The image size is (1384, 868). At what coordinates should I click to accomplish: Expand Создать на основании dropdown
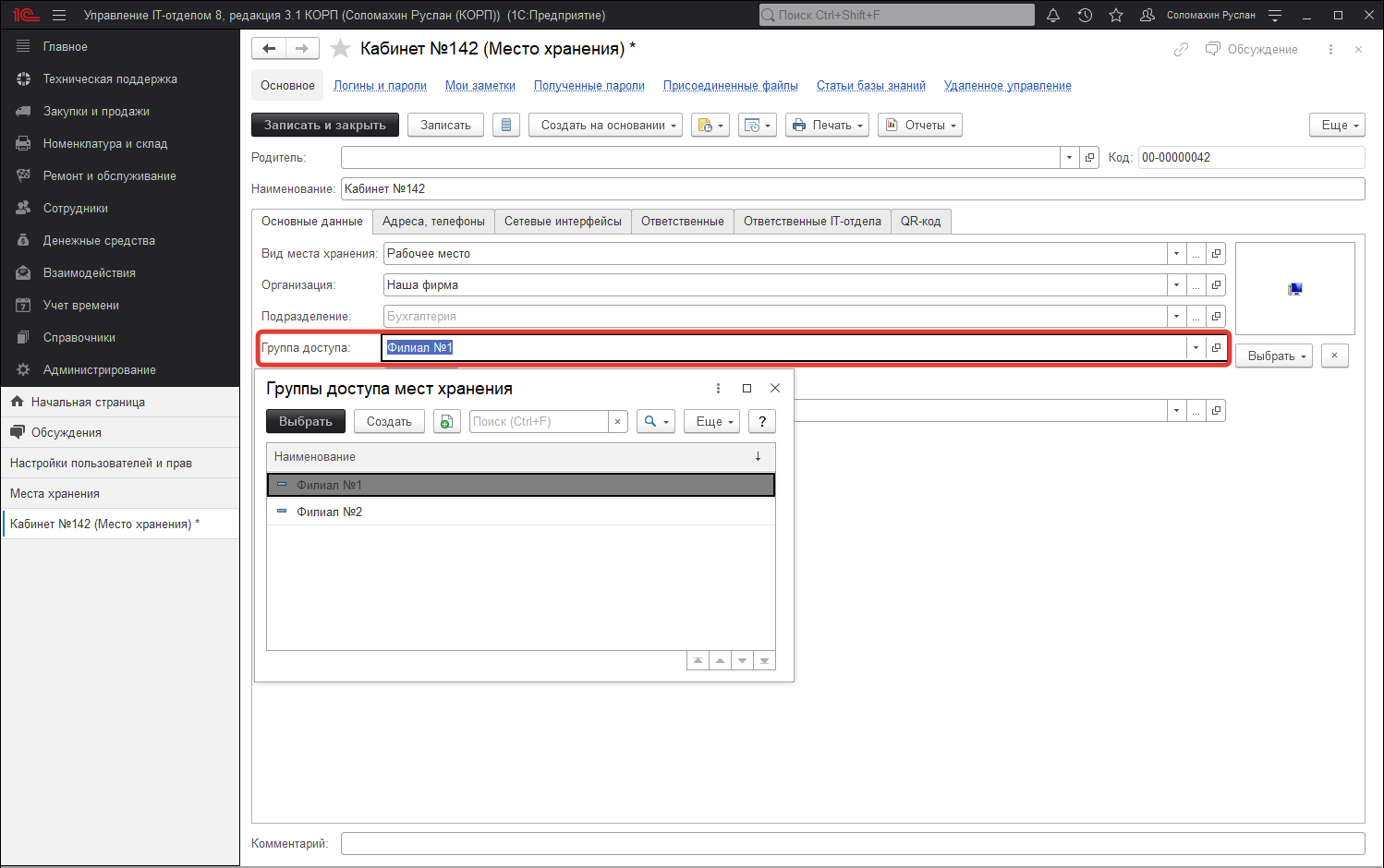point(605,125)
